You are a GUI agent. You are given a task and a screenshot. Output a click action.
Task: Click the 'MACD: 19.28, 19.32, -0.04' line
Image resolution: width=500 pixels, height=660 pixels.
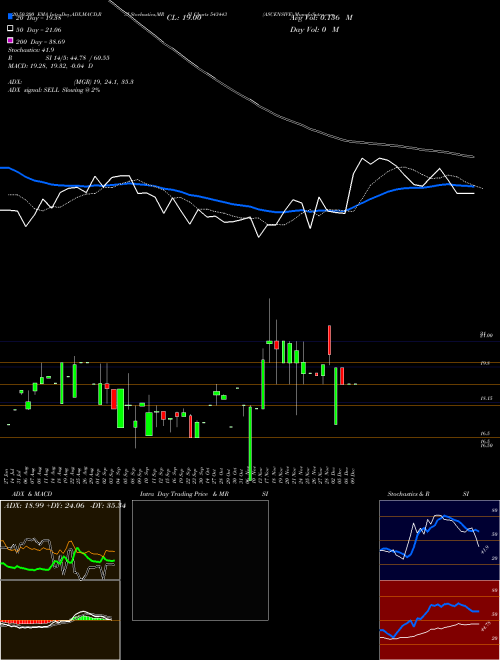pyautogui.click(x=51, y=66)
